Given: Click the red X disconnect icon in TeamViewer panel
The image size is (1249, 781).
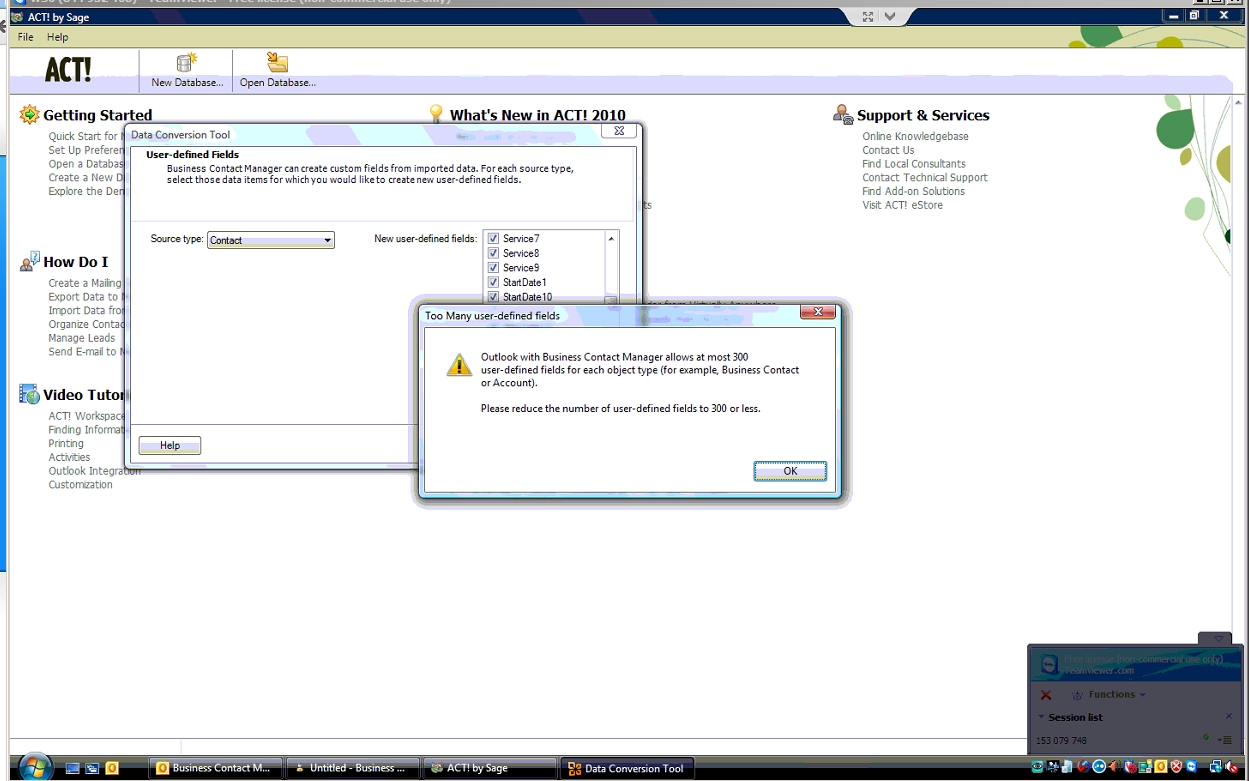Looking at the screenshot, I should tap(1046, 695).
